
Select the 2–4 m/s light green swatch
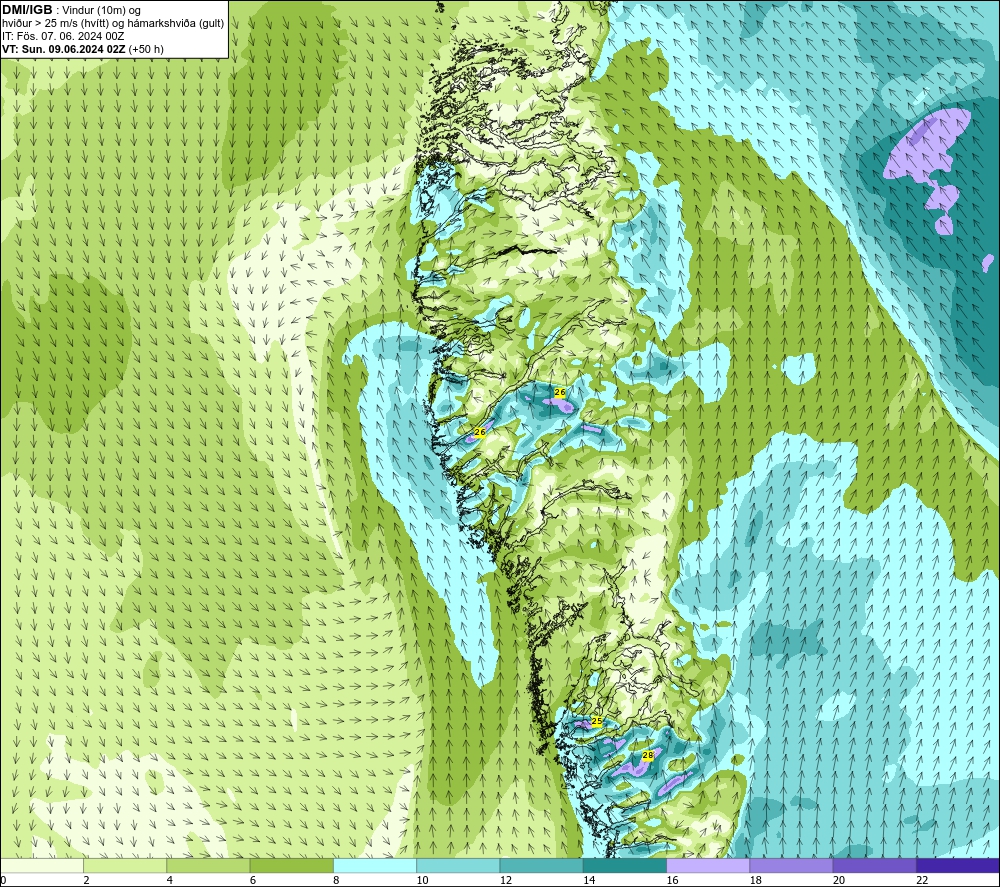tap(125, 865)
